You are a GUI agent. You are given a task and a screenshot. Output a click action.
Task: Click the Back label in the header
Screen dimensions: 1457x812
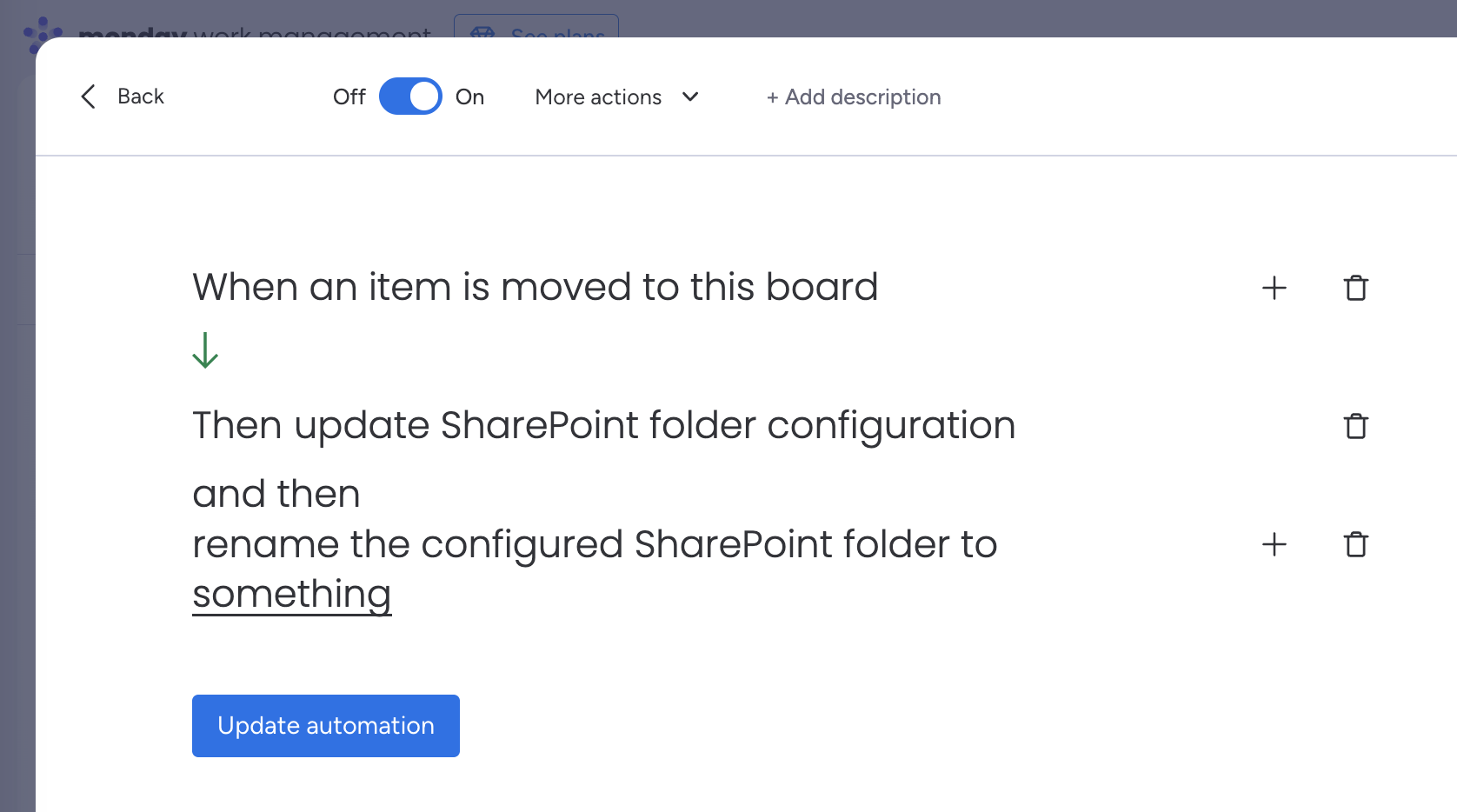[x=142, y=97]
